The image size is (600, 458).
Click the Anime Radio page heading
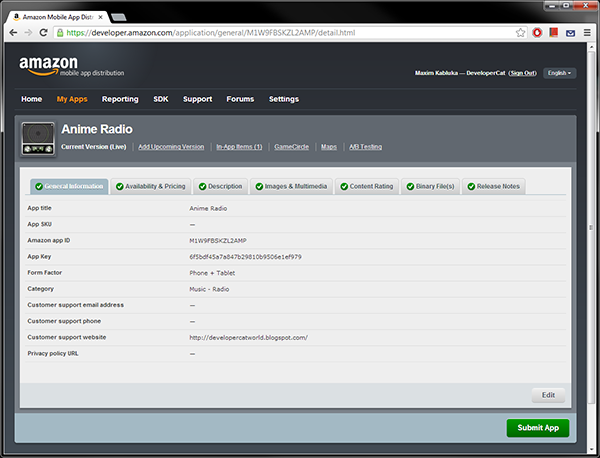click(97, 129)
